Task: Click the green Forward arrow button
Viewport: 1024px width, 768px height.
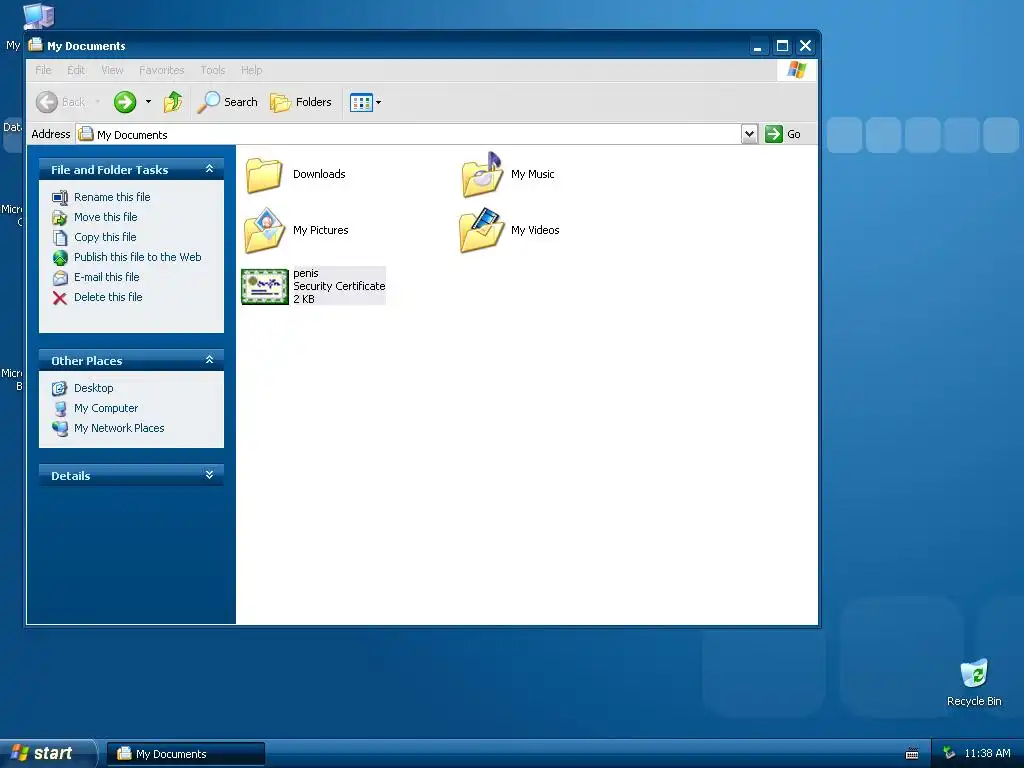Action: coord(125,102)
